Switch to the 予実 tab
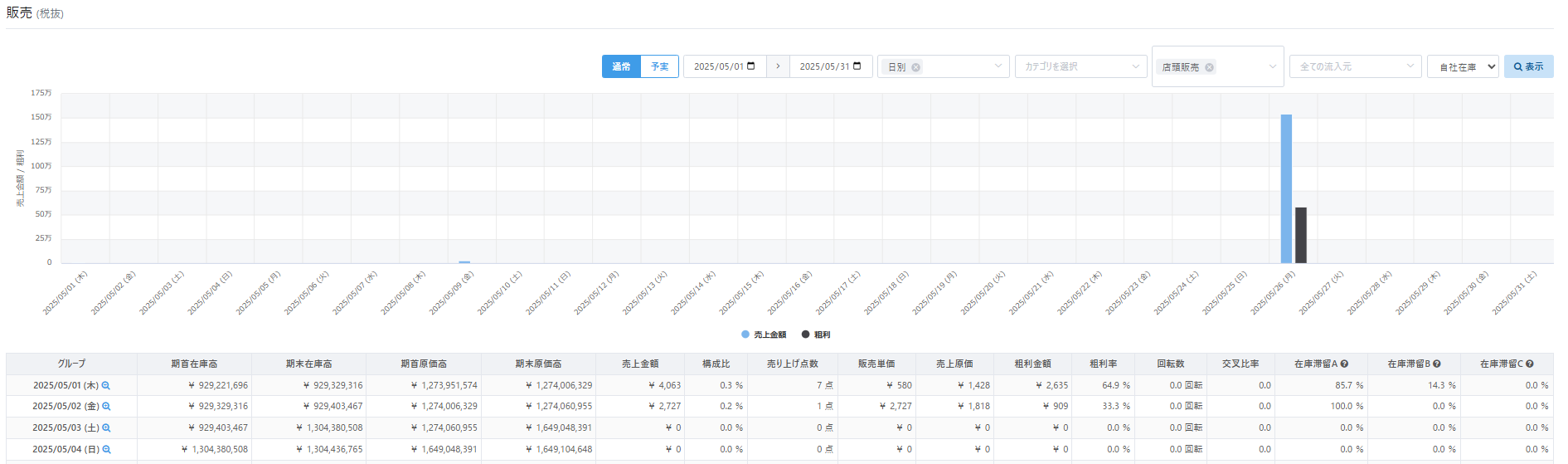This screenshot has width=1568, height=464. 659,66
